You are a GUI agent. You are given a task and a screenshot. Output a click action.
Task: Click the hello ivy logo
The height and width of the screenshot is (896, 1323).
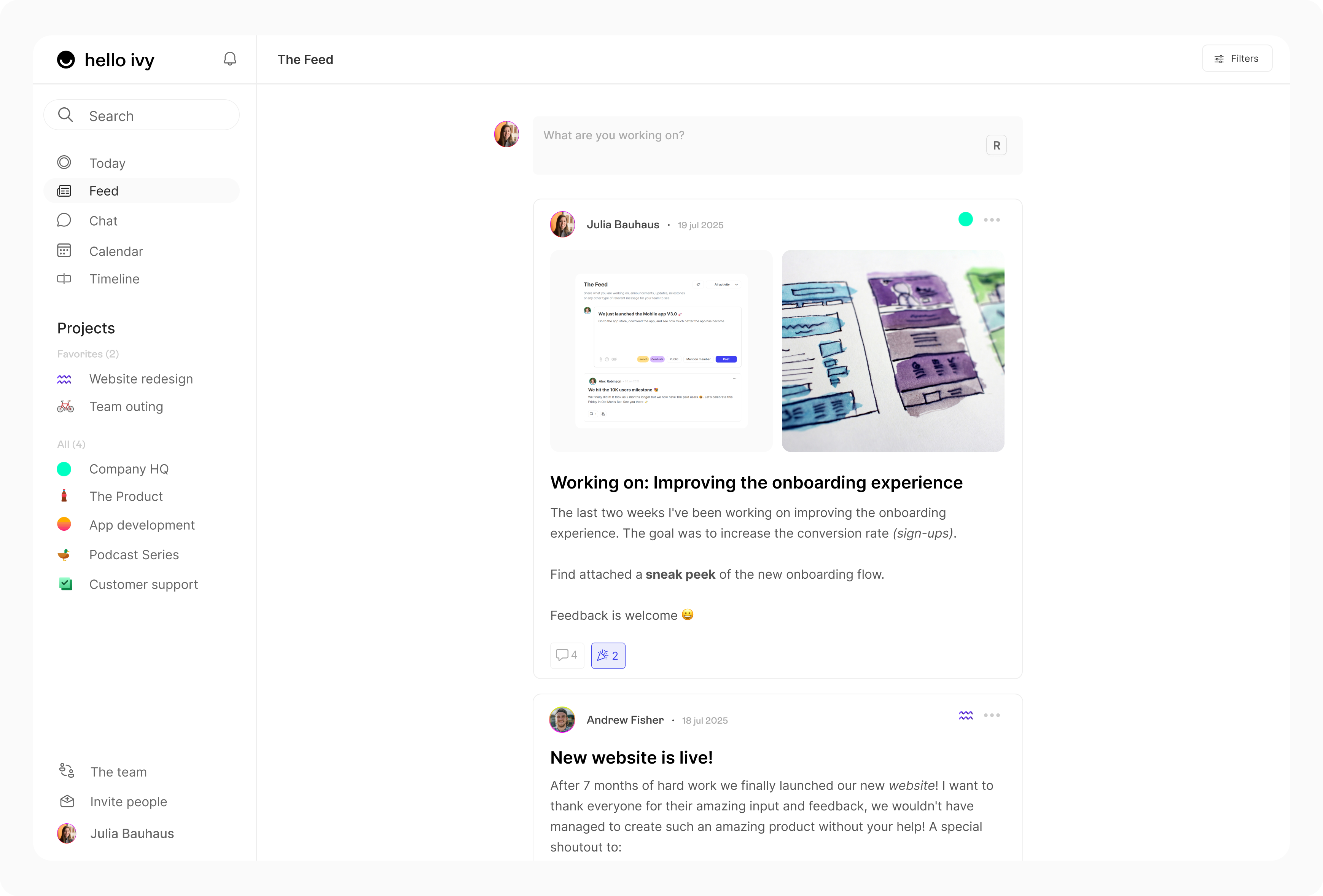pos(106,60)
